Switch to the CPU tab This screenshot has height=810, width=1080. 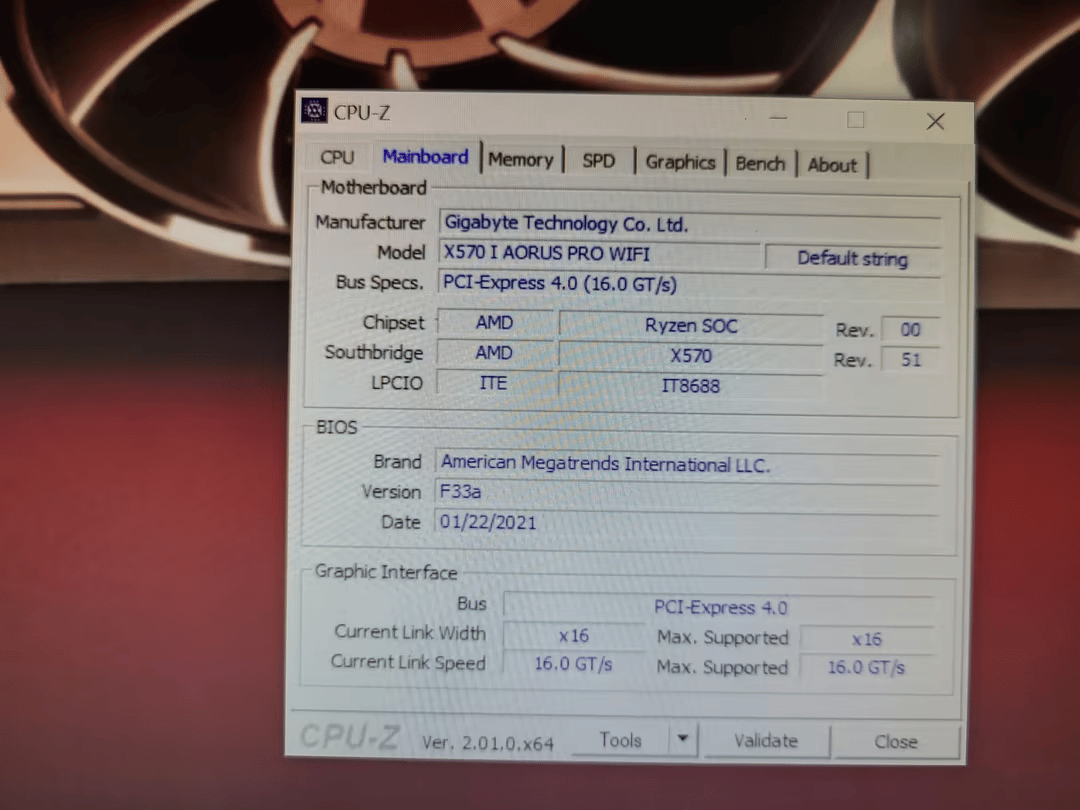pyautogui.click(x=336, y=157)
